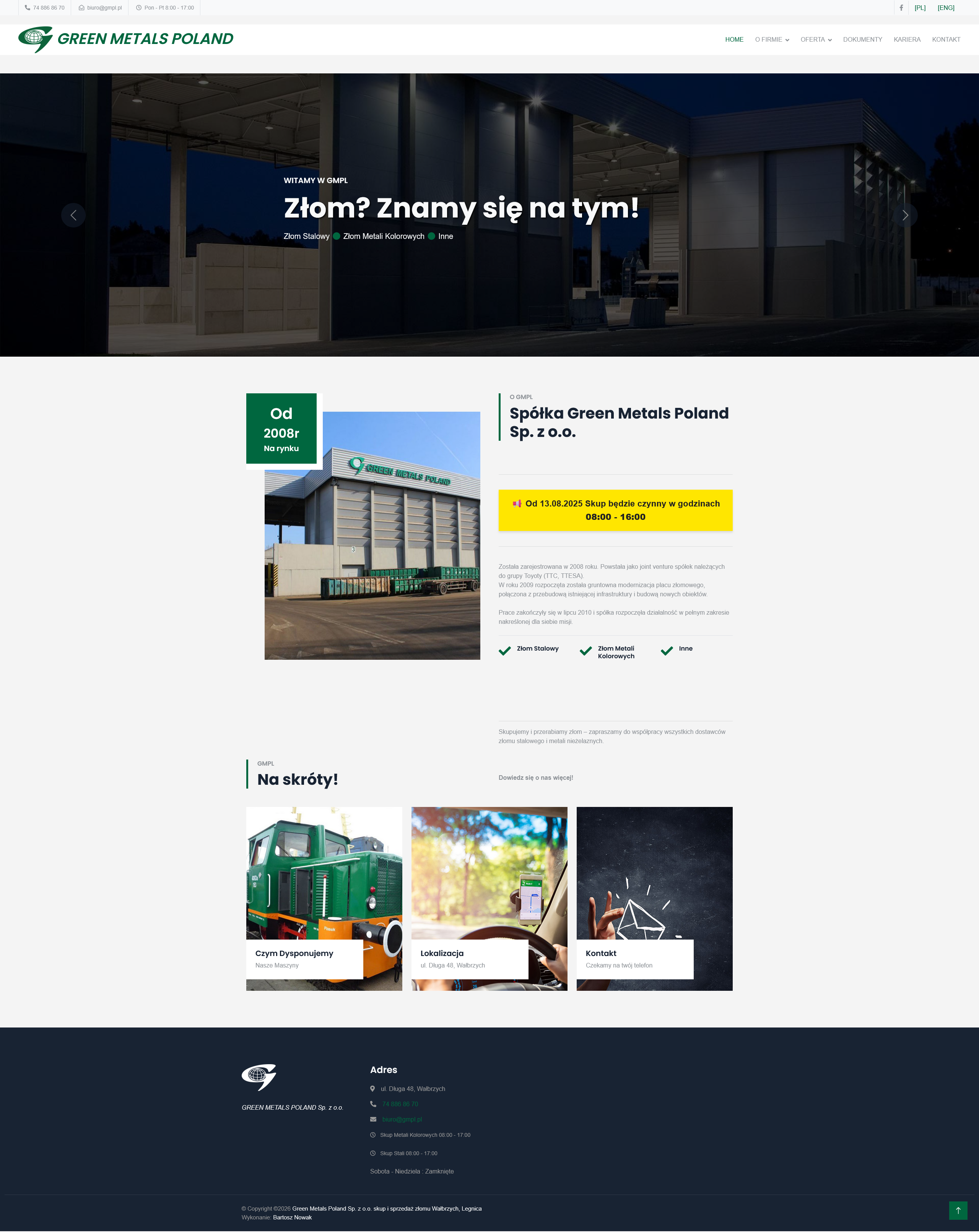Screen dimensions: 979x1232
Task: Click the 74 886 86 70 top bar link
Action: (x=49, y=8)
